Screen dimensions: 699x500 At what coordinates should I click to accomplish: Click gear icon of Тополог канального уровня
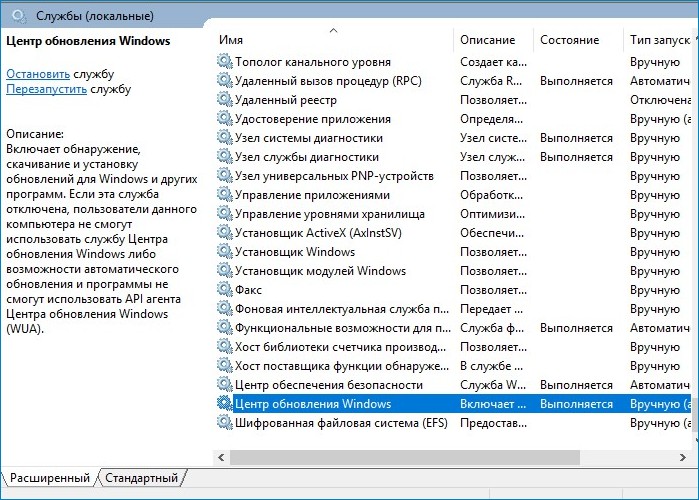tap(224, 62)
